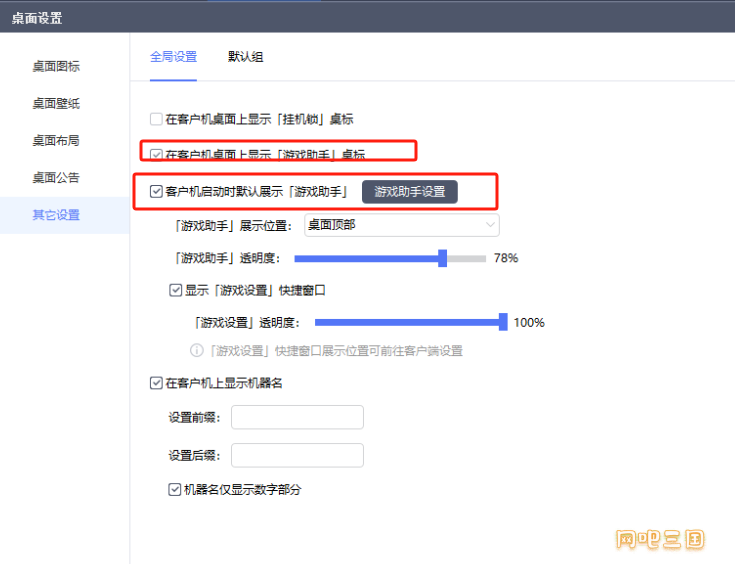Enable the 显示「挂机锁」桌标 checkbox
Viewport: 735px width, 564px height.
(x=156, y=119)
